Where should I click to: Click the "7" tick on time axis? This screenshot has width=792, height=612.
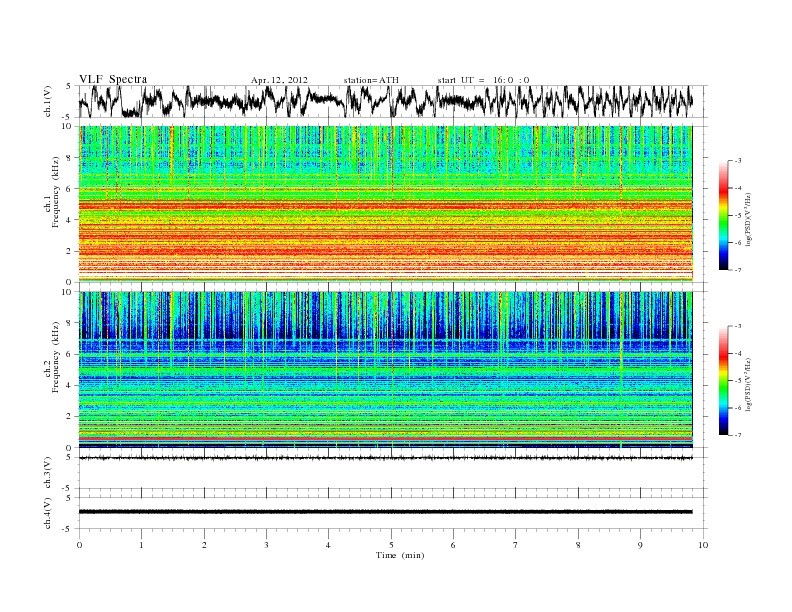516,545
